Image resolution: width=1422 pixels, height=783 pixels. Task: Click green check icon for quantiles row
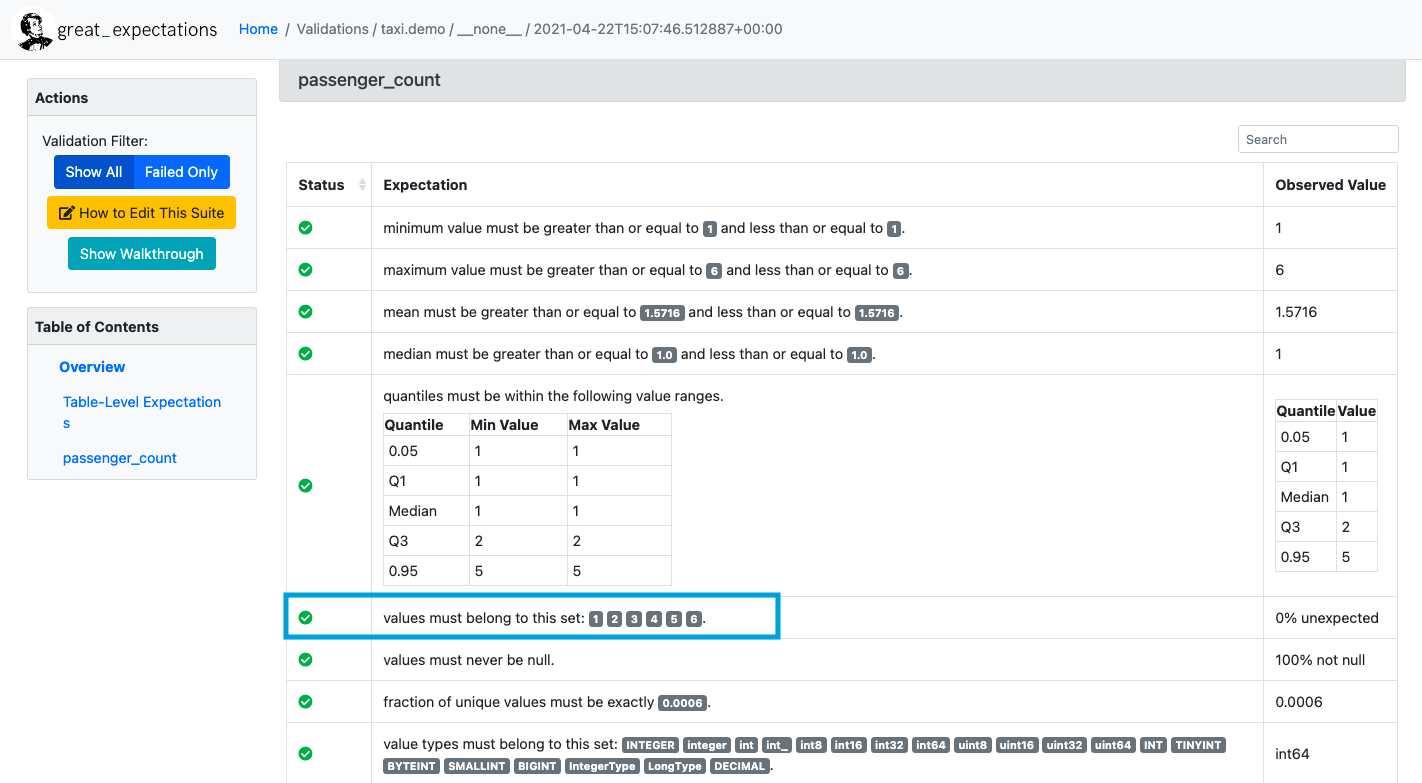(x=306, y=486)
